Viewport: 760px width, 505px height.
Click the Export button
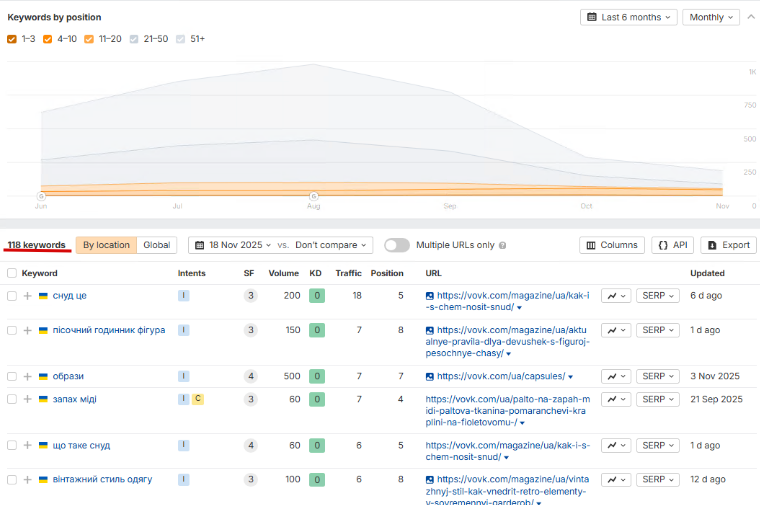coord(728,245)
